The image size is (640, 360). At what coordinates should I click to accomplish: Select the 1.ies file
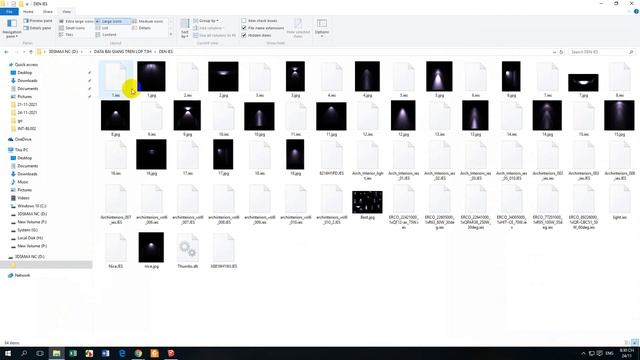click(116, 79)
